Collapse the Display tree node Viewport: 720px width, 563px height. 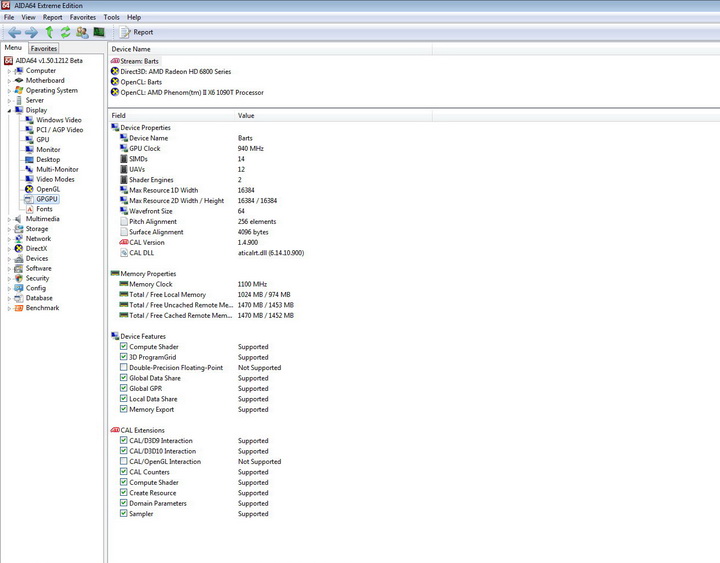[9, 111]
